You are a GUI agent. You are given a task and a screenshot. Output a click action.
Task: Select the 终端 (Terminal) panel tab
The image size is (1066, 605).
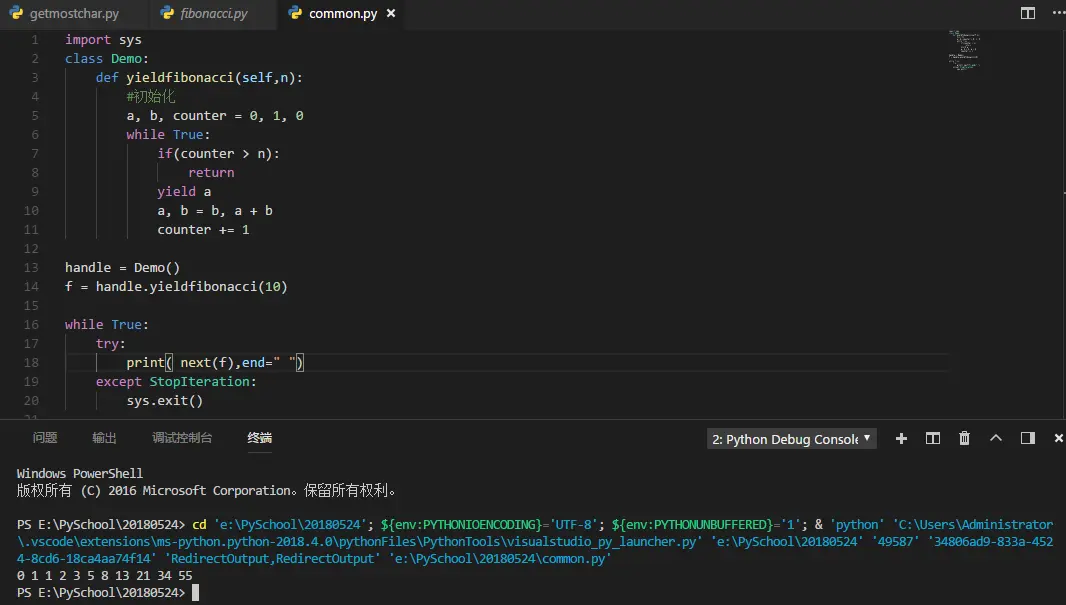(260, 438)
